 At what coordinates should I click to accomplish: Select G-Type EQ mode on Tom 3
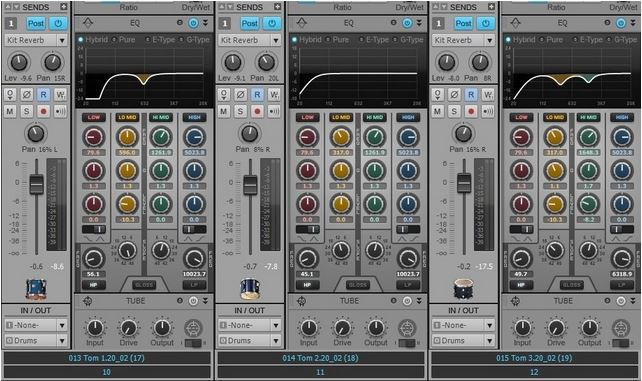pos(622,40)
